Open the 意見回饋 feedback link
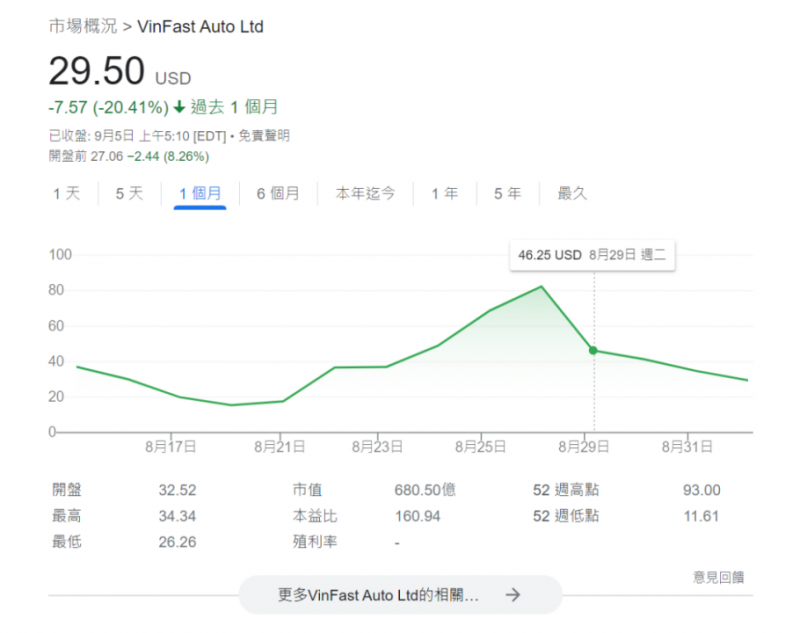 coord(718,577)
